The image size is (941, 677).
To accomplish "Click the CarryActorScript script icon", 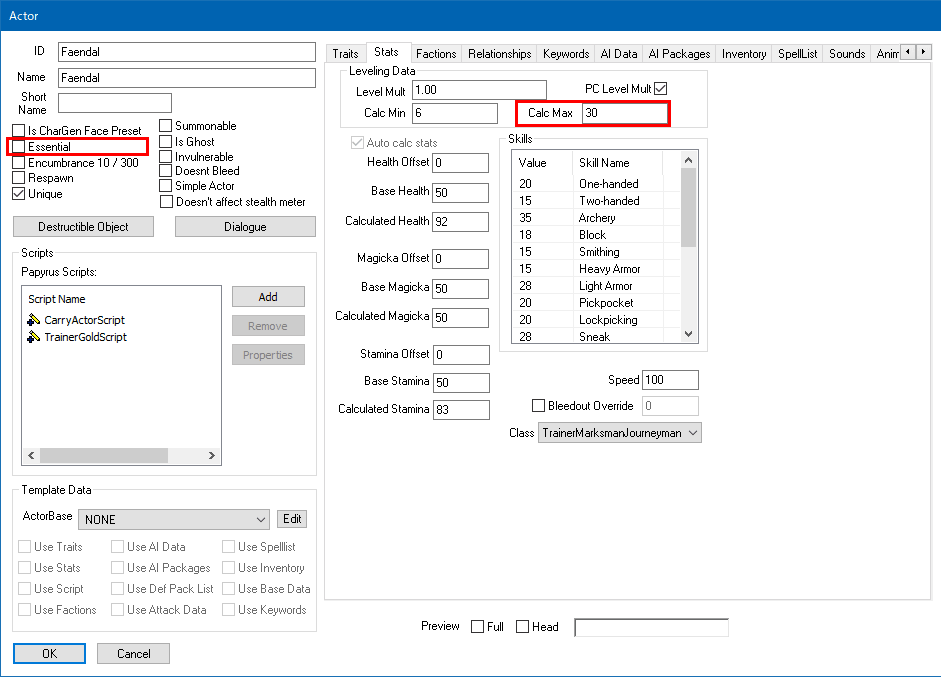I will pos(34,320).
